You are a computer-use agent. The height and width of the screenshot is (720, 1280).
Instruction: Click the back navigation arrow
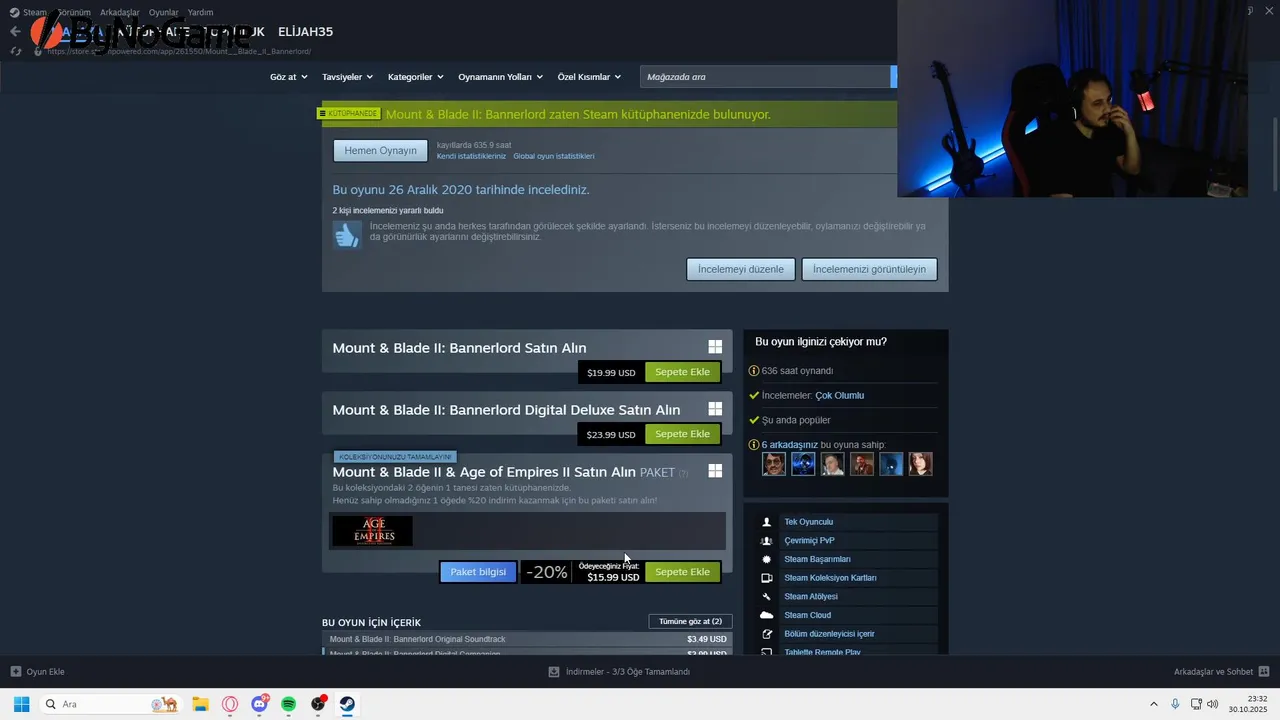pos(15,32)
